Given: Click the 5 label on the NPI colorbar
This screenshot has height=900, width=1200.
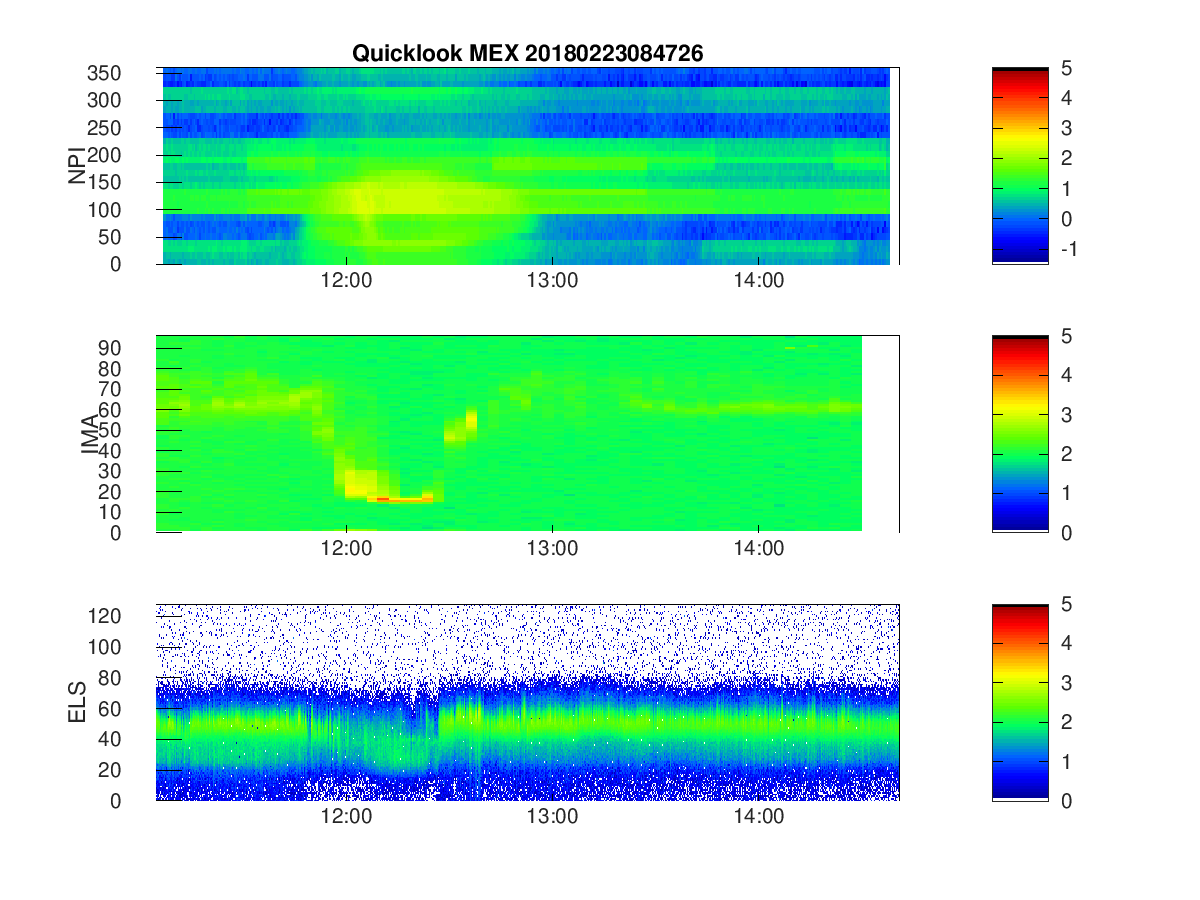Looking at the screenshot, I should click(x=1066, y=68).
